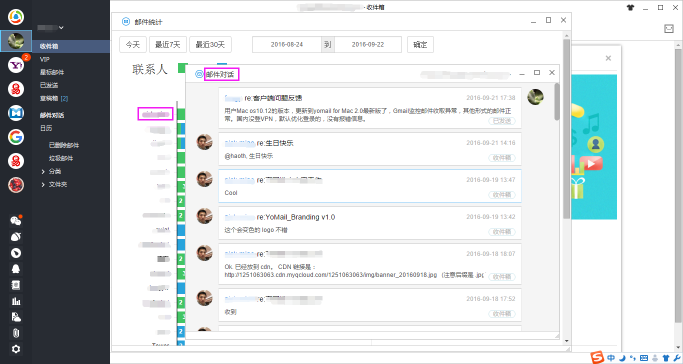Click the skin shirt icon in title bar
The width and height of the screenshot is (683, 364).
[630, 7]
